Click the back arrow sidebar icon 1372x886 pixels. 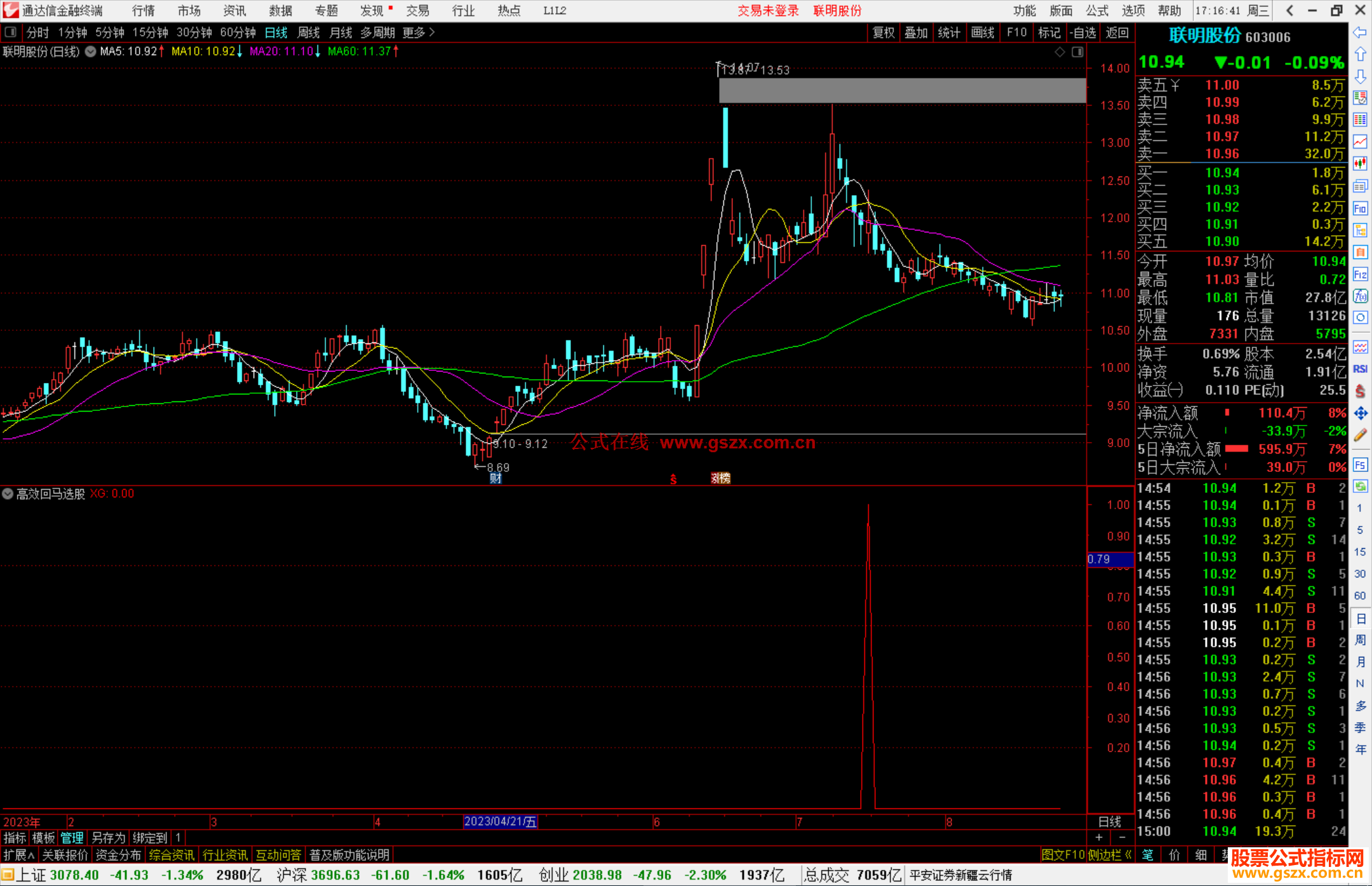click(x=1360, y=32)
